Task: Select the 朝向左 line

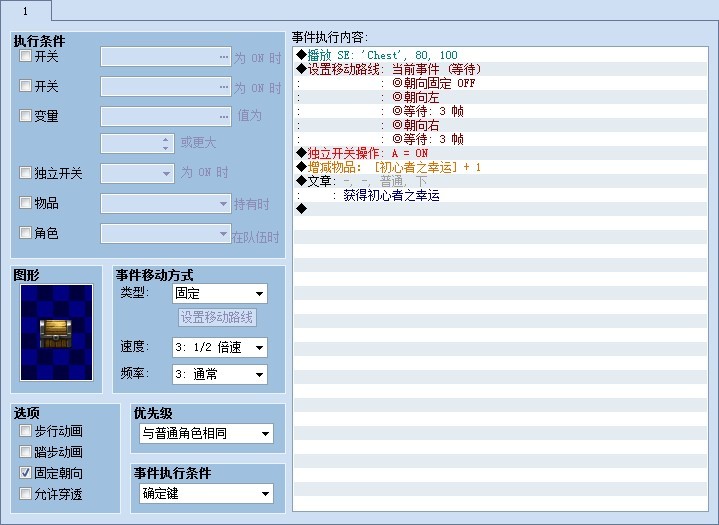Action: click(500, 97)
